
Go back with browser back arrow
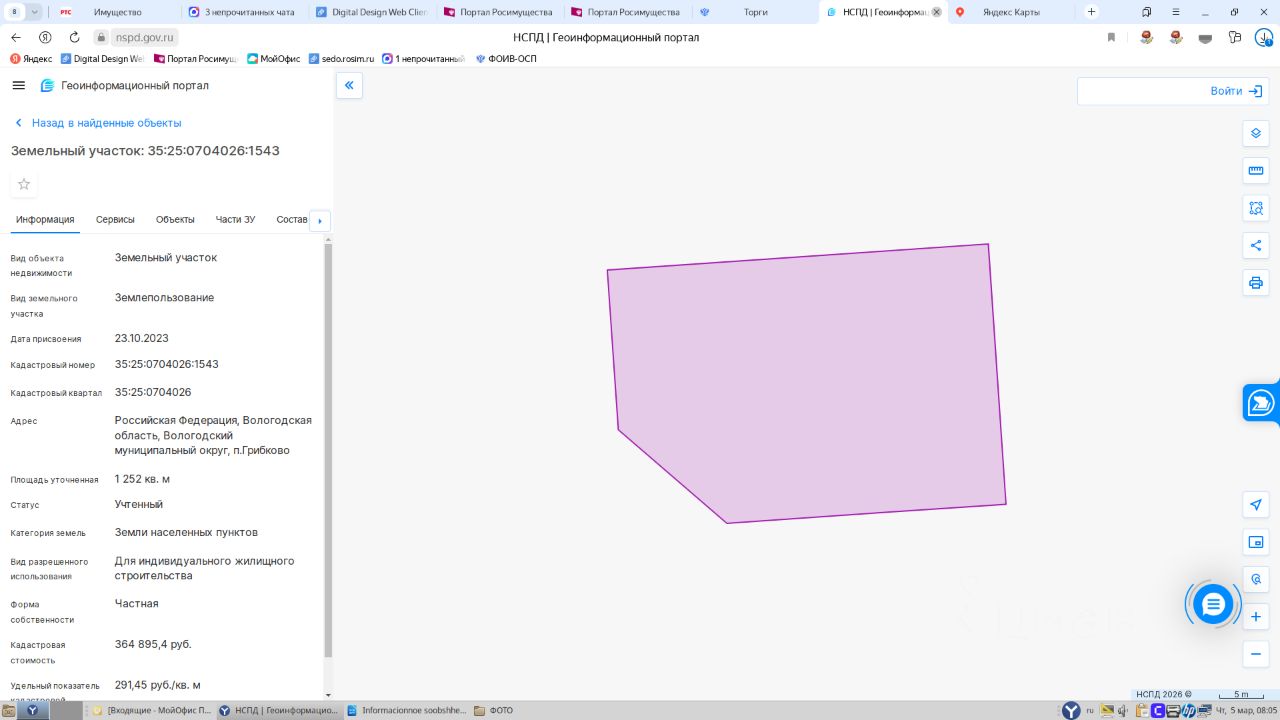(x=16, y=37)
